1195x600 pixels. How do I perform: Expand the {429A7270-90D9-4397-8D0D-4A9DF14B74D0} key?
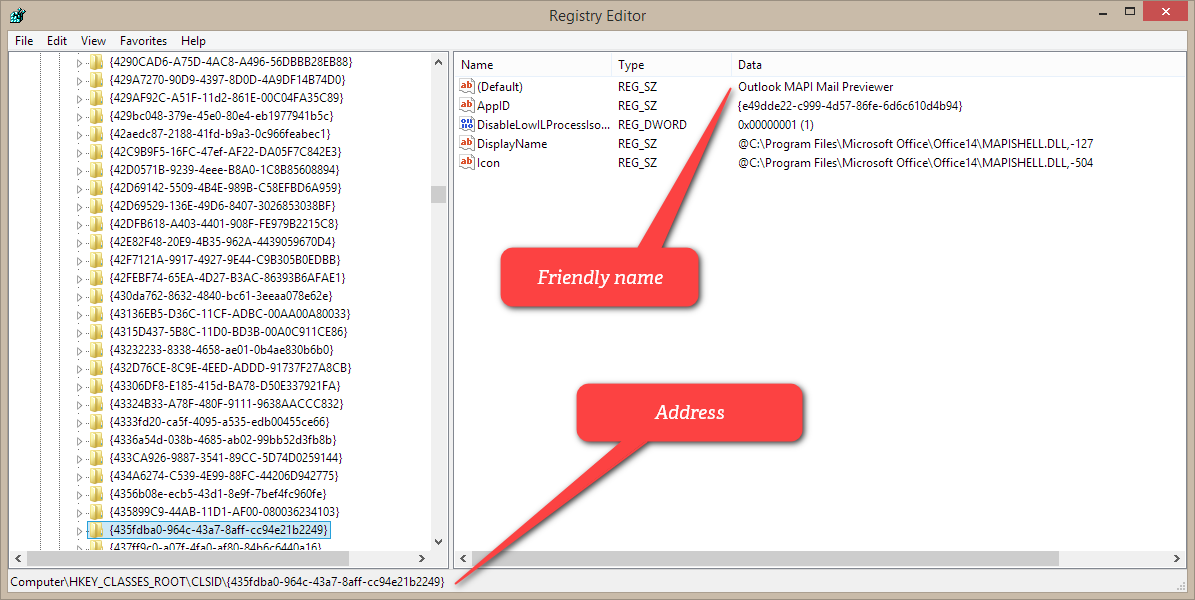click(81, 80)
